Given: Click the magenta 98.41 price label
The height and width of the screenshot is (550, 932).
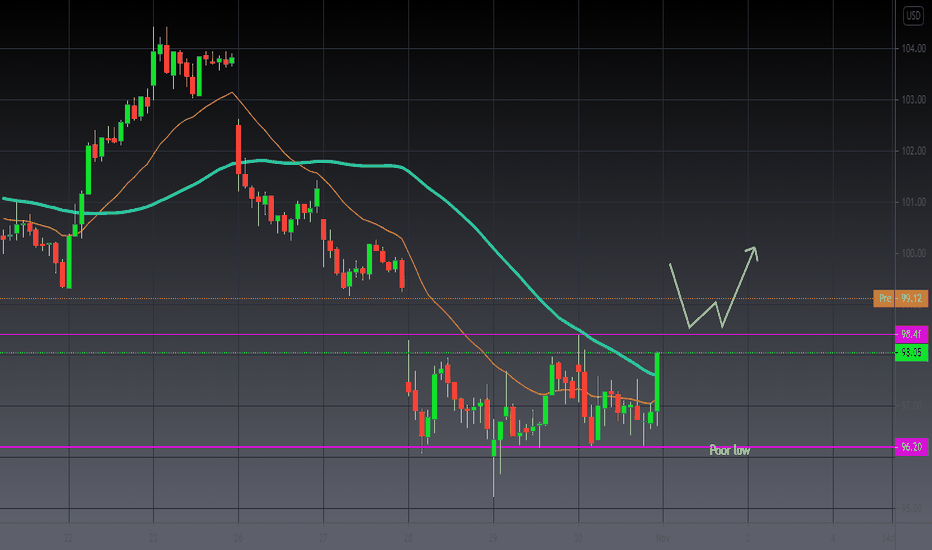Looking at the screenshot, I should coord(911,334).
